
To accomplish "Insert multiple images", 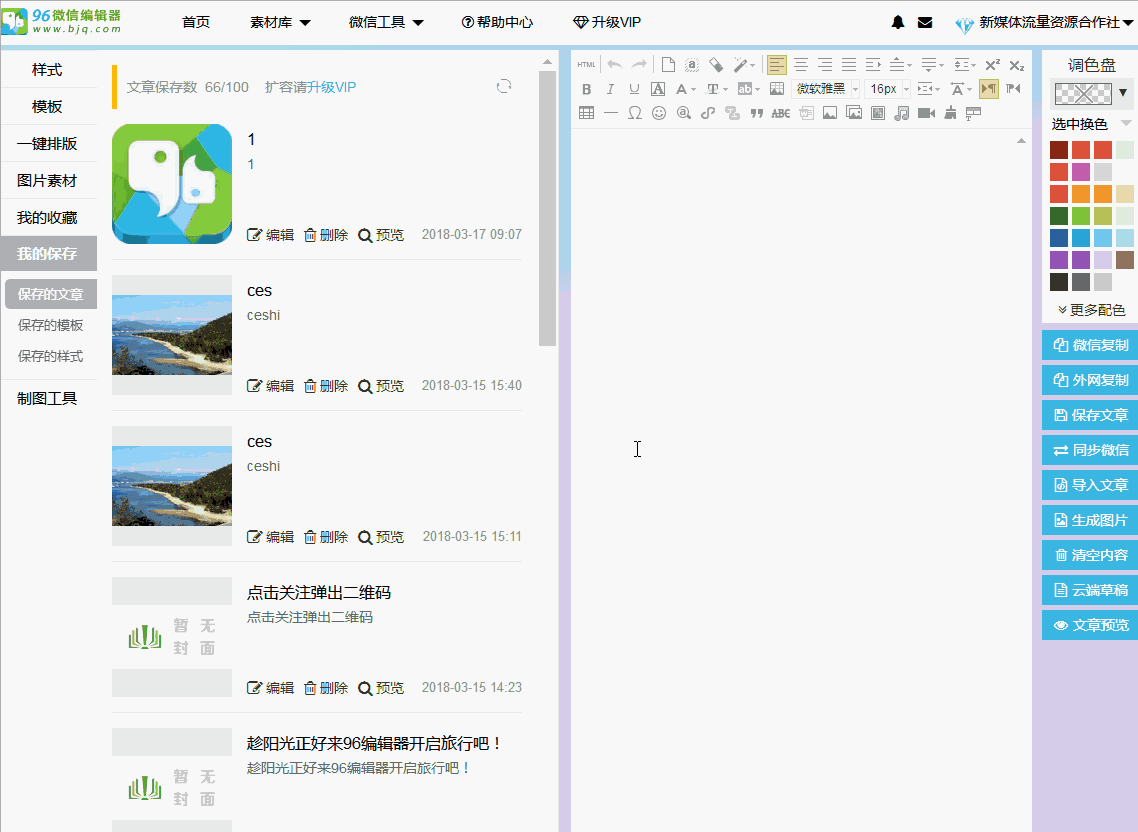I will click(854, 113).
